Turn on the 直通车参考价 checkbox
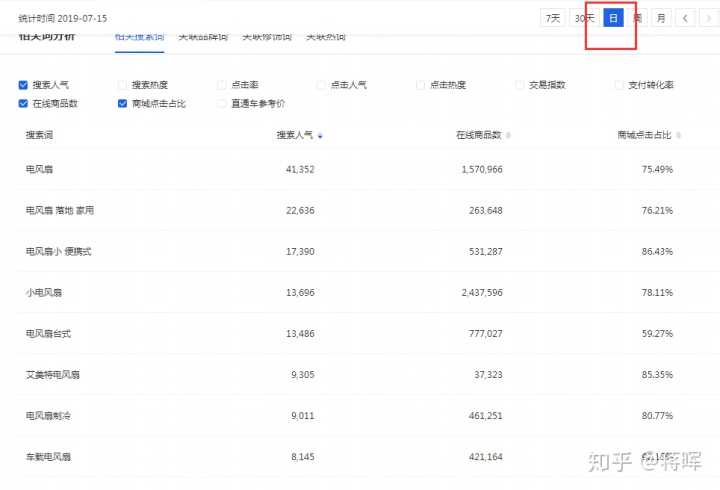Image resolution: width=720 pixels, height=490 pixels. tap(222, 103)
